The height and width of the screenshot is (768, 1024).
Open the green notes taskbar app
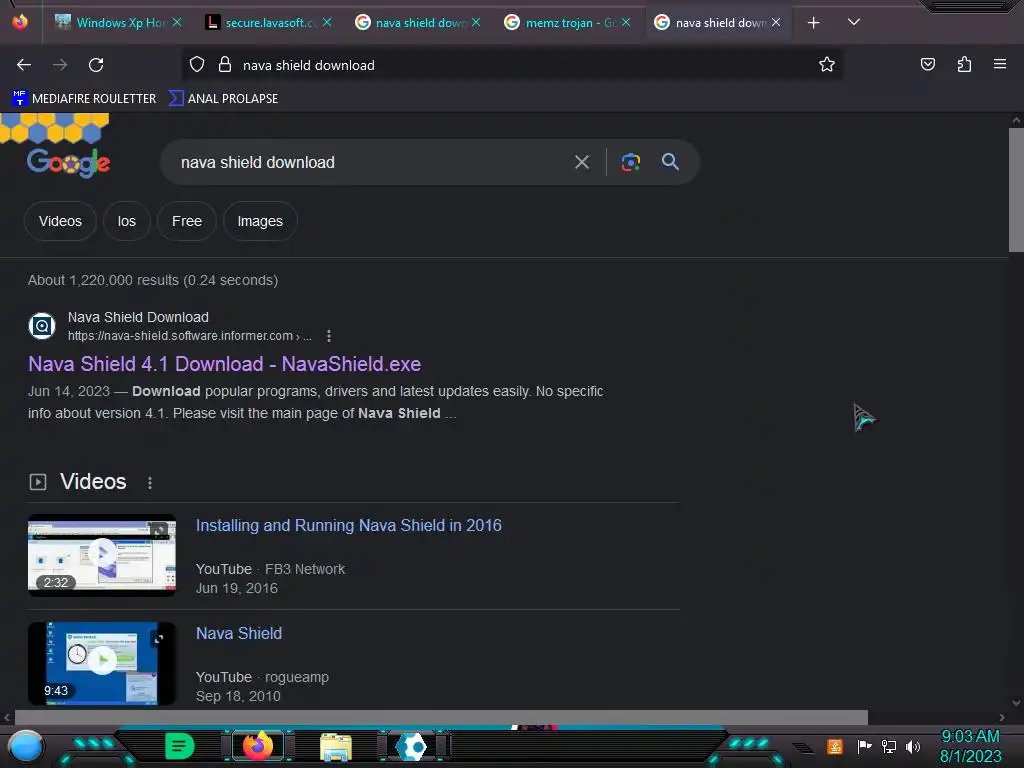[x=179, y=746]
